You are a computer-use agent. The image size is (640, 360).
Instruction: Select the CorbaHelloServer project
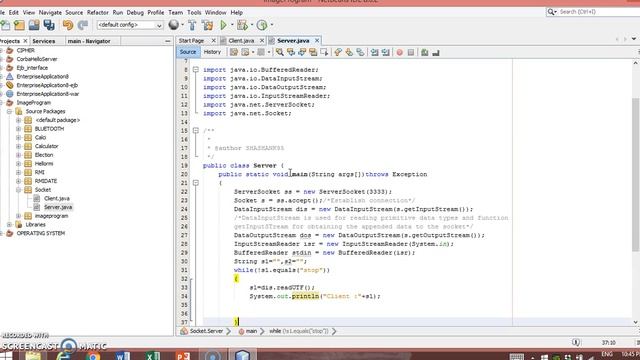[37, 59]
